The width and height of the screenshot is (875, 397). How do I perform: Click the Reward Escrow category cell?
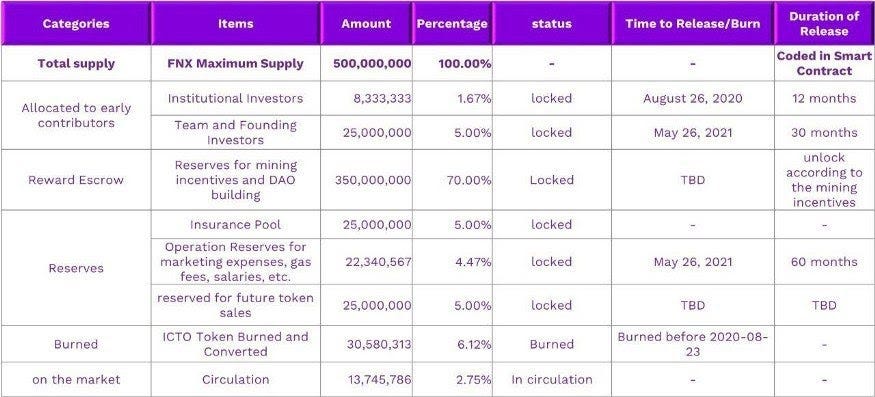point(76,180)
